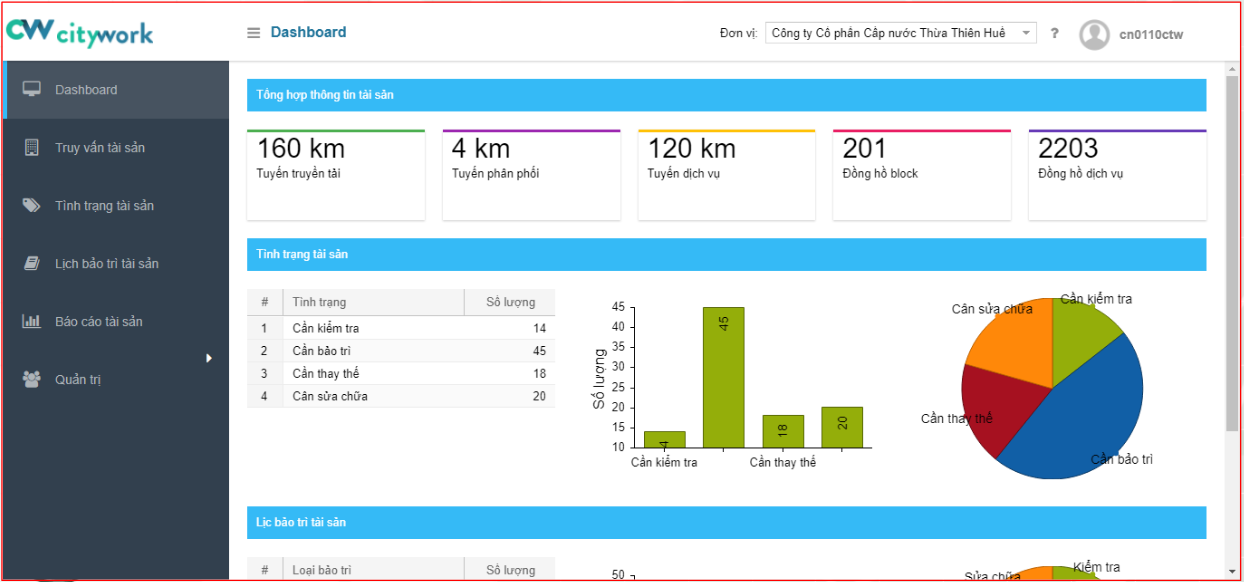Click the citywork logo
Viewport: 1244px width, 582px height.
coord(80,32)
